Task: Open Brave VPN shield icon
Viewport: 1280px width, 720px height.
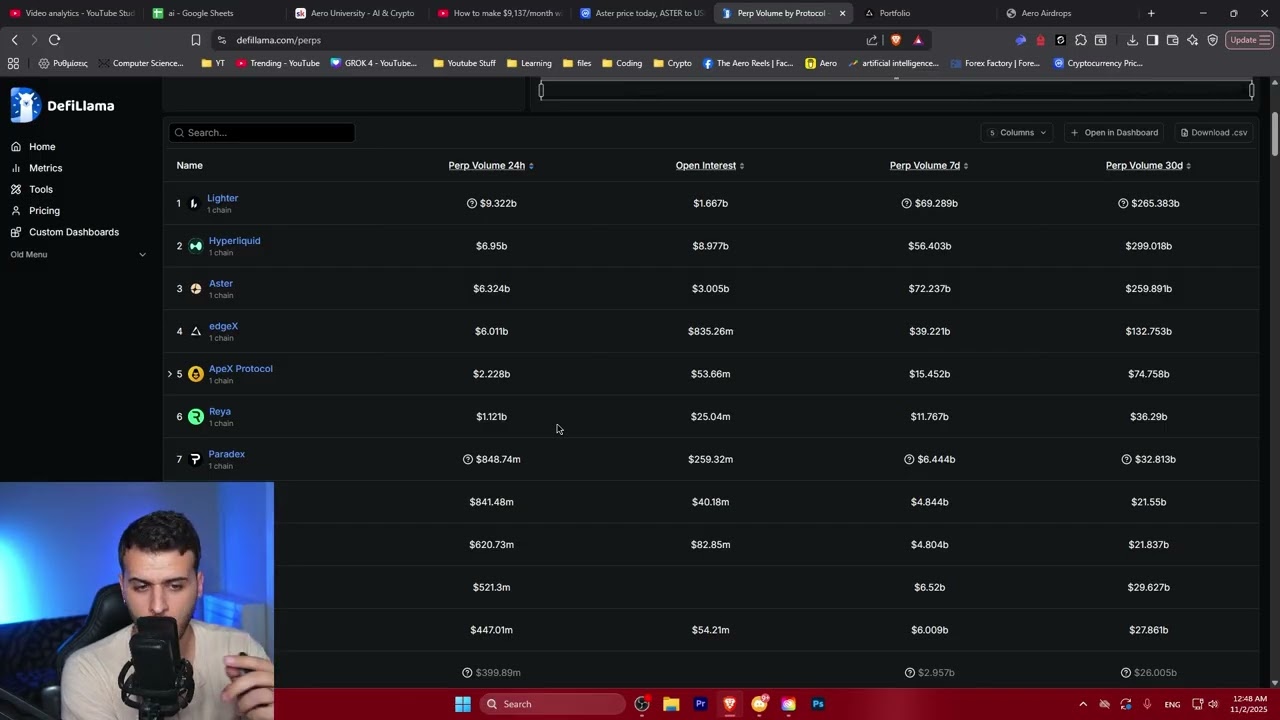Action: coord(1213,40)
